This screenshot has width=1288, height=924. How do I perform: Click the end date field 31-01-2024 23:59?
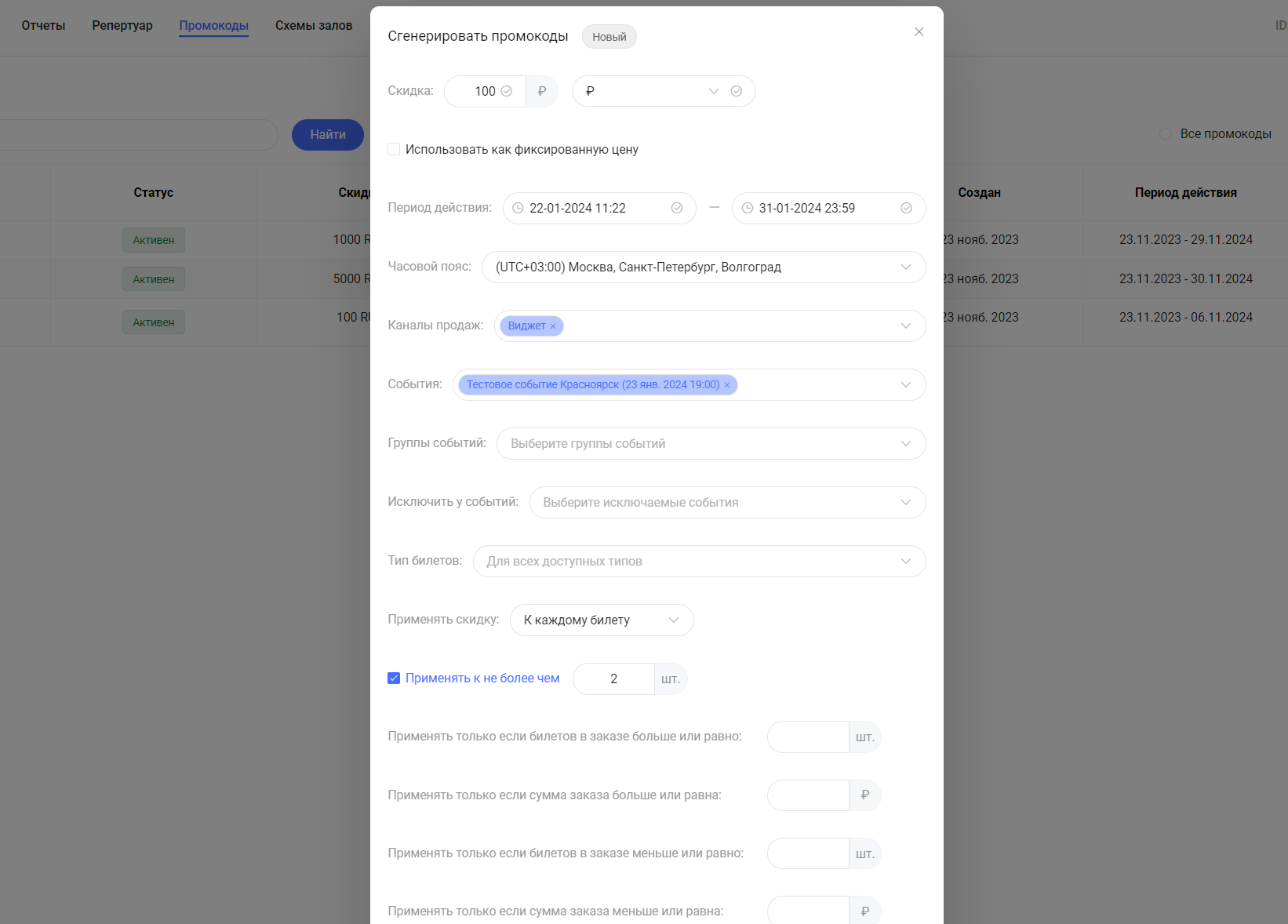828,208
